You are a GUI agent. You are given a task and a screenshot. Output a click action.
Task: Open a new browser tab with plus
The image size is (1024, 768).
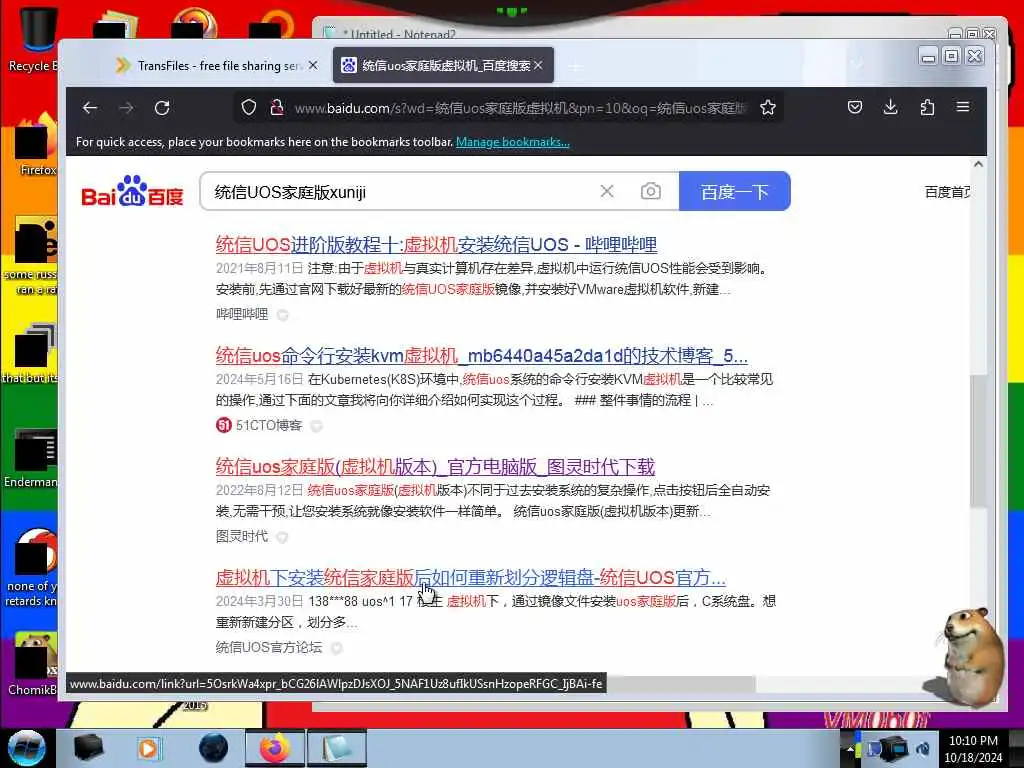[x=575, y=66]
